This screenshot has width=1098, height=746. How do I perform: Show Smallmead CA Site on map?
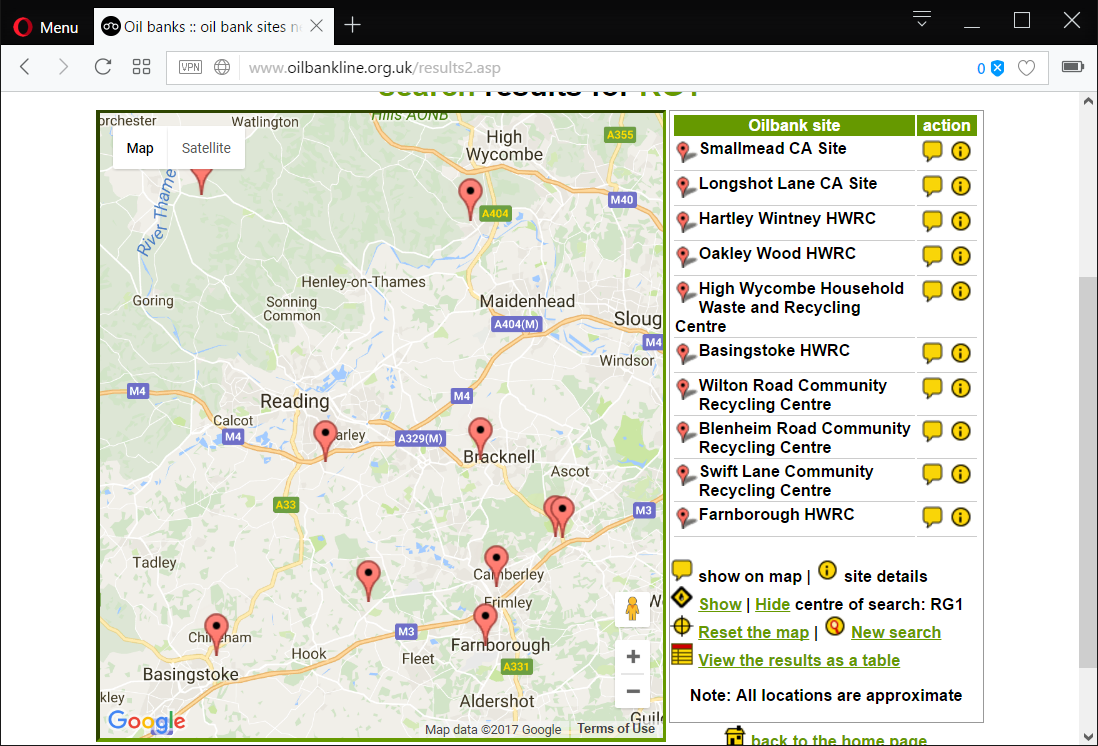coord(932,151)
